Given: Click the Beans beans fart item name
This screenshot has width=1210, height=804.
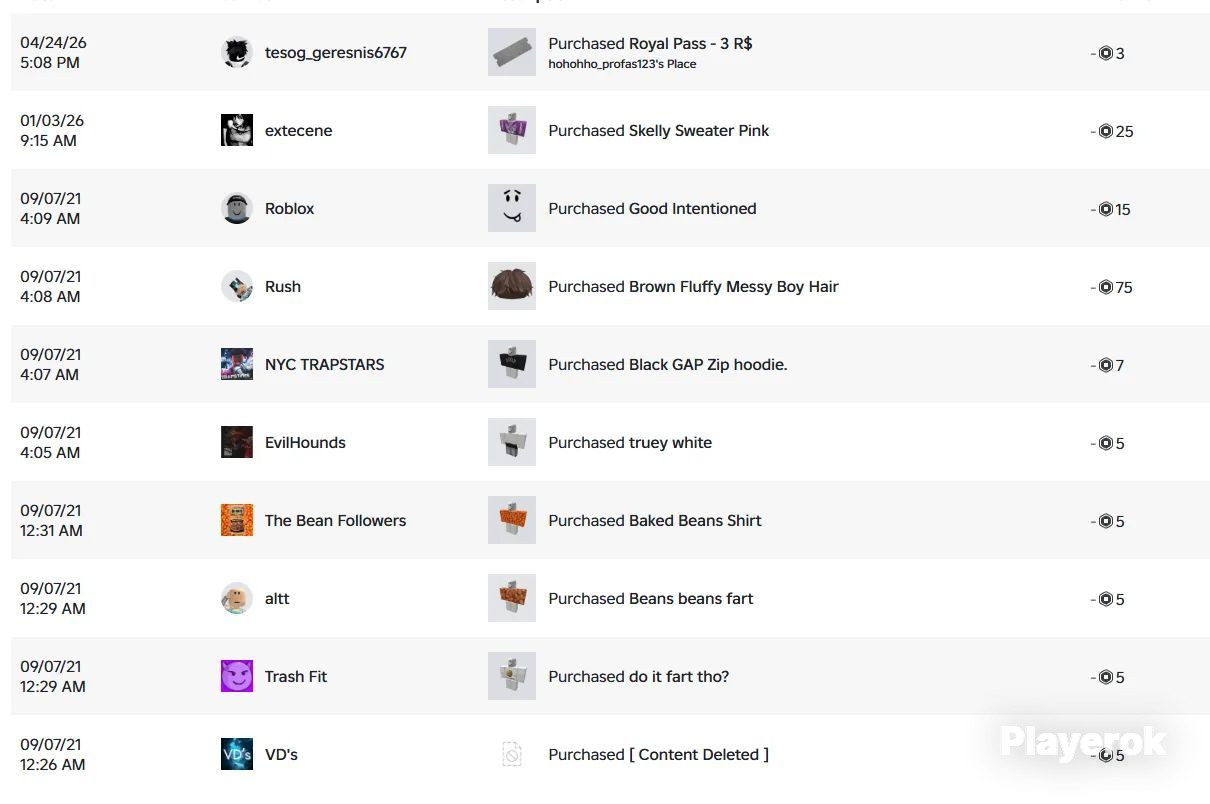Looking at the screenshot, I should click(x=691, y=598).
